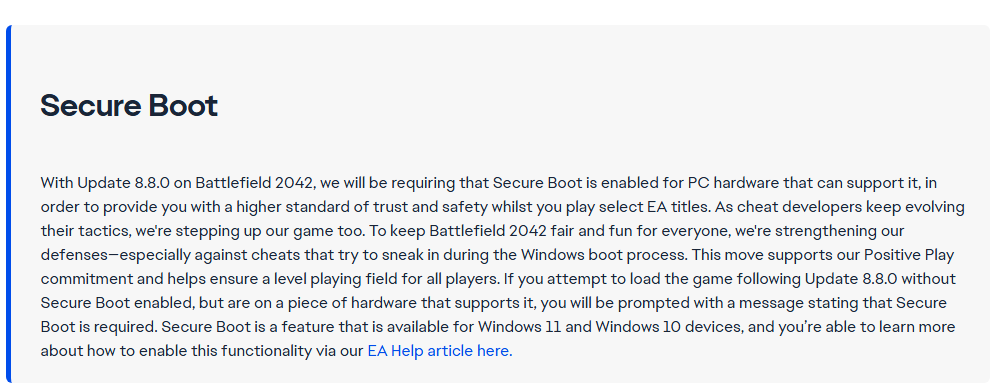Click the Secure Boot heading

click(x=129, y=106)
